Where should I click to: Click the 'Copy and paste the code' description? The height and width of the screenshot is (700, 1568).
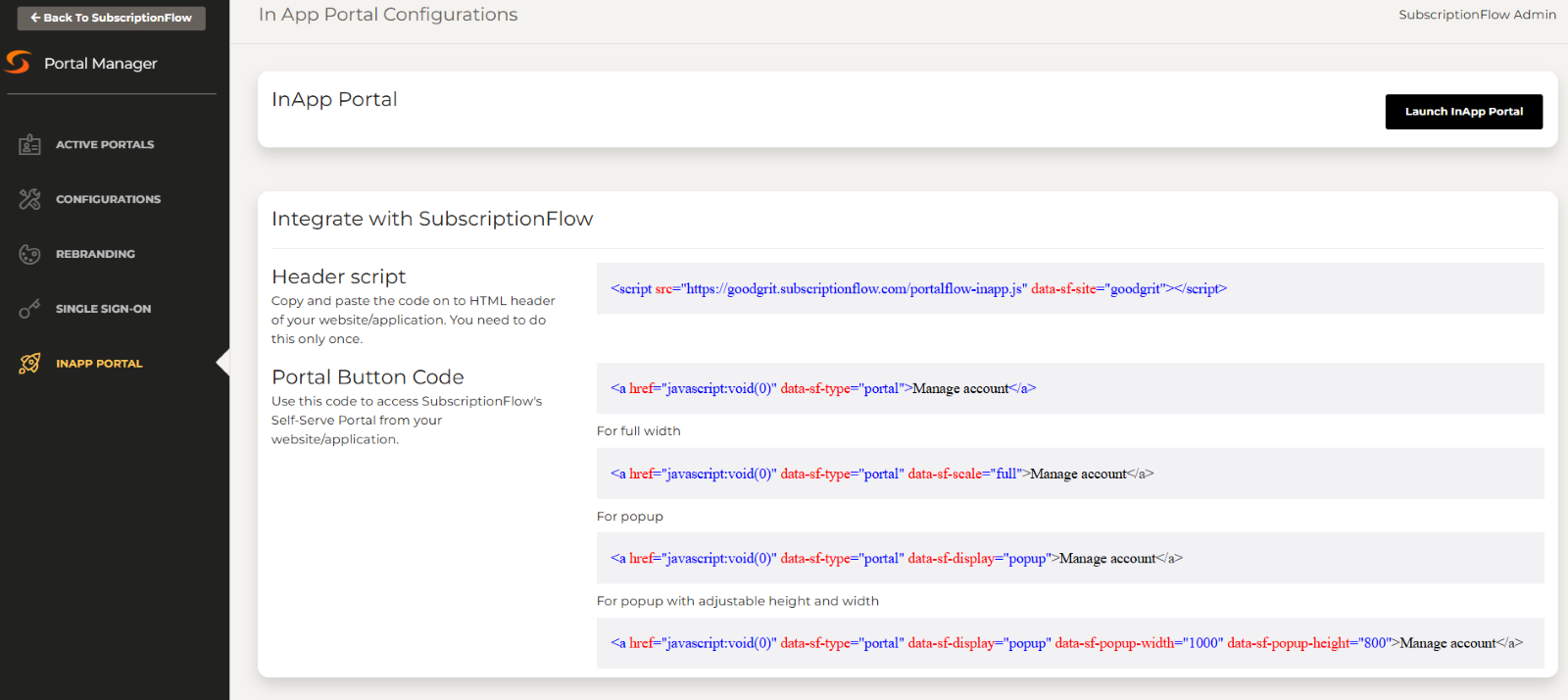pos(413,320)
